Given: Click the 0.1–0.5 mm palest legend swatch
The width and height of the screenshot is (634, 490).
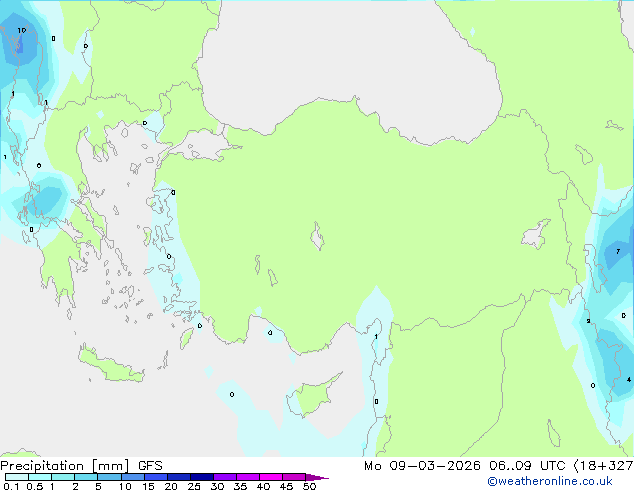Looking at the screenshot, I should tap(17, 477).
